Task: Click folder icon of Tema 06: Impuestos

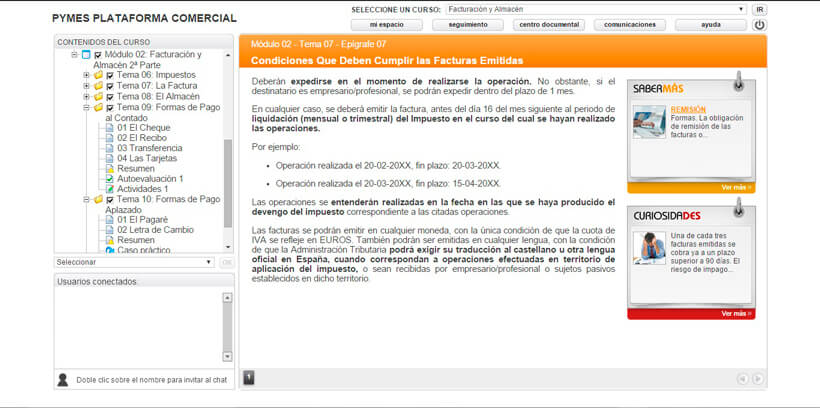Action: (98, 75)
